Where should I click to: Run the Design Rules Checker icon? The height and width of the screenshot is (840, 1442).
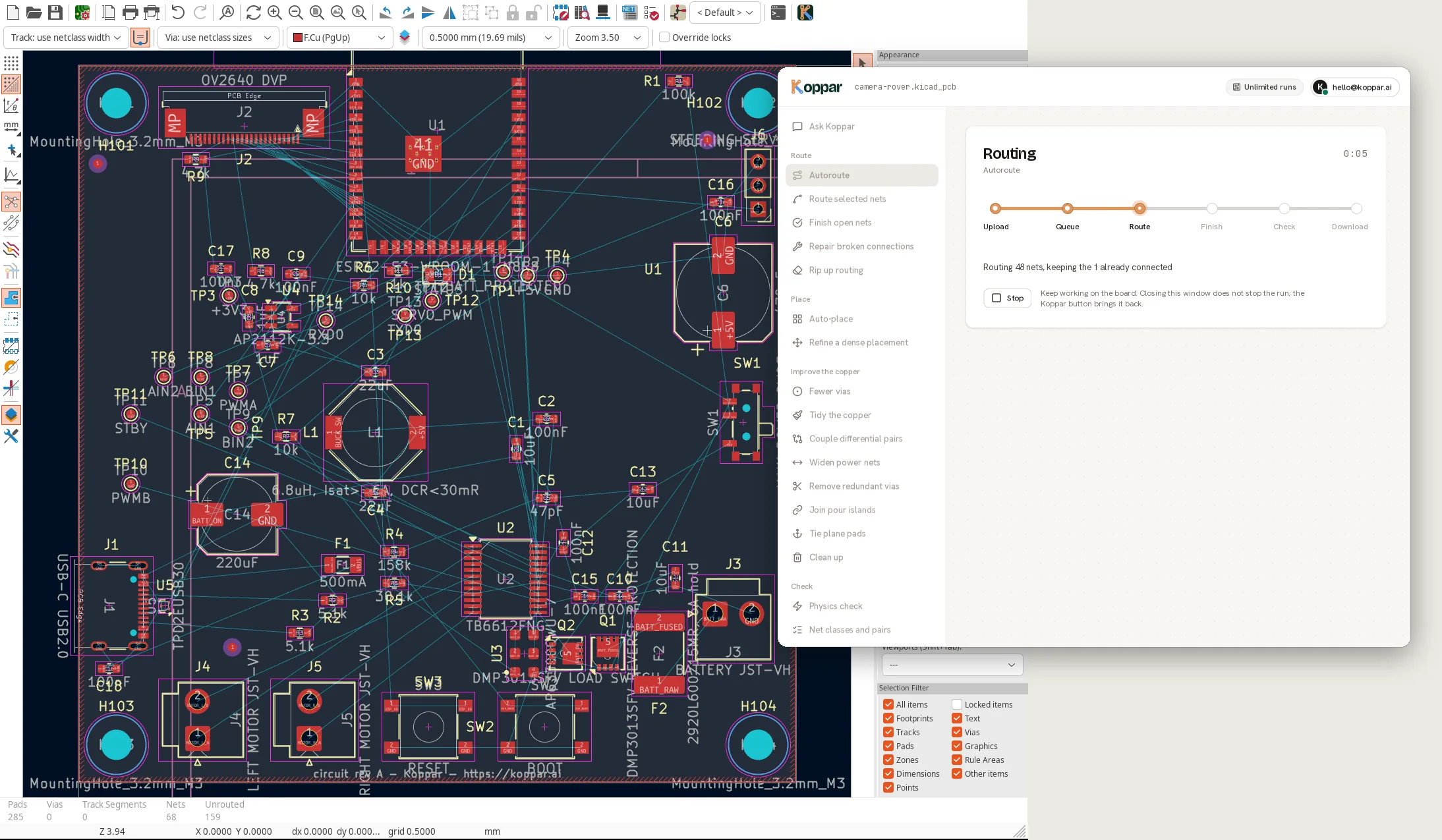(651, 13)
